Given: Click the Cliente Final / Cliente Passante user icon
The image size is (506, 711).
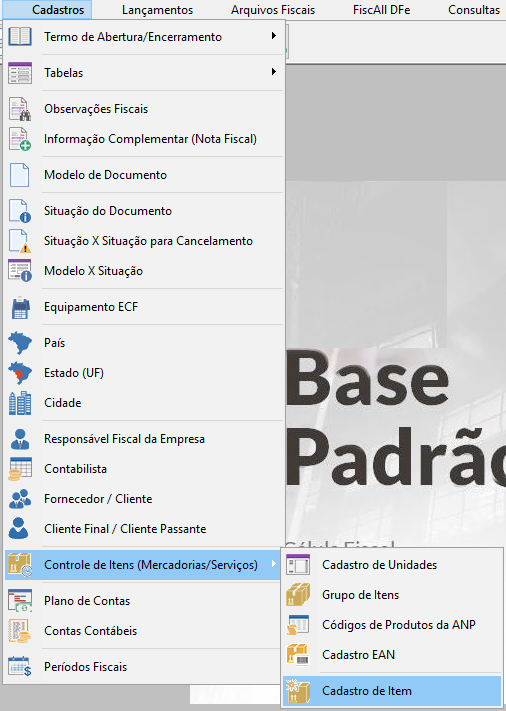Looking at the screenshot, I should pyautogui.click(x=20, y=529).
